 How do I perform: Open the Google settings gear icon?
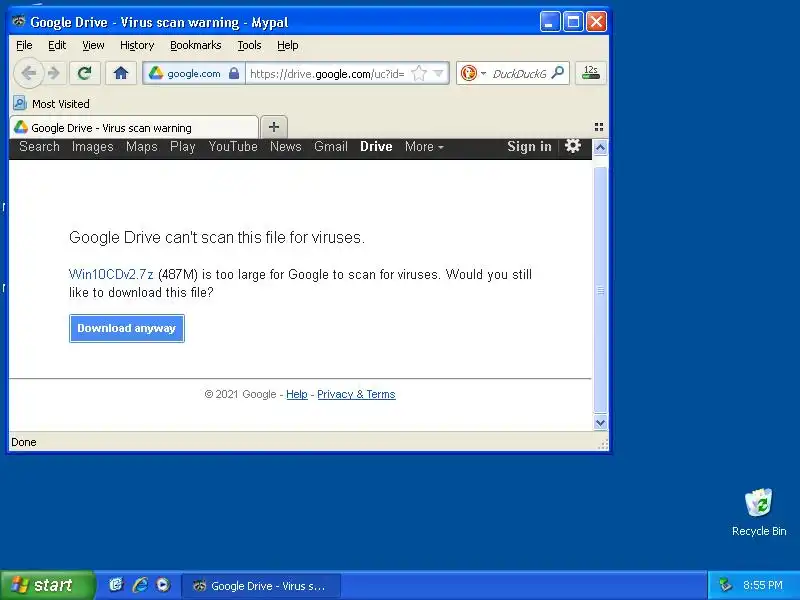(572, 146)
